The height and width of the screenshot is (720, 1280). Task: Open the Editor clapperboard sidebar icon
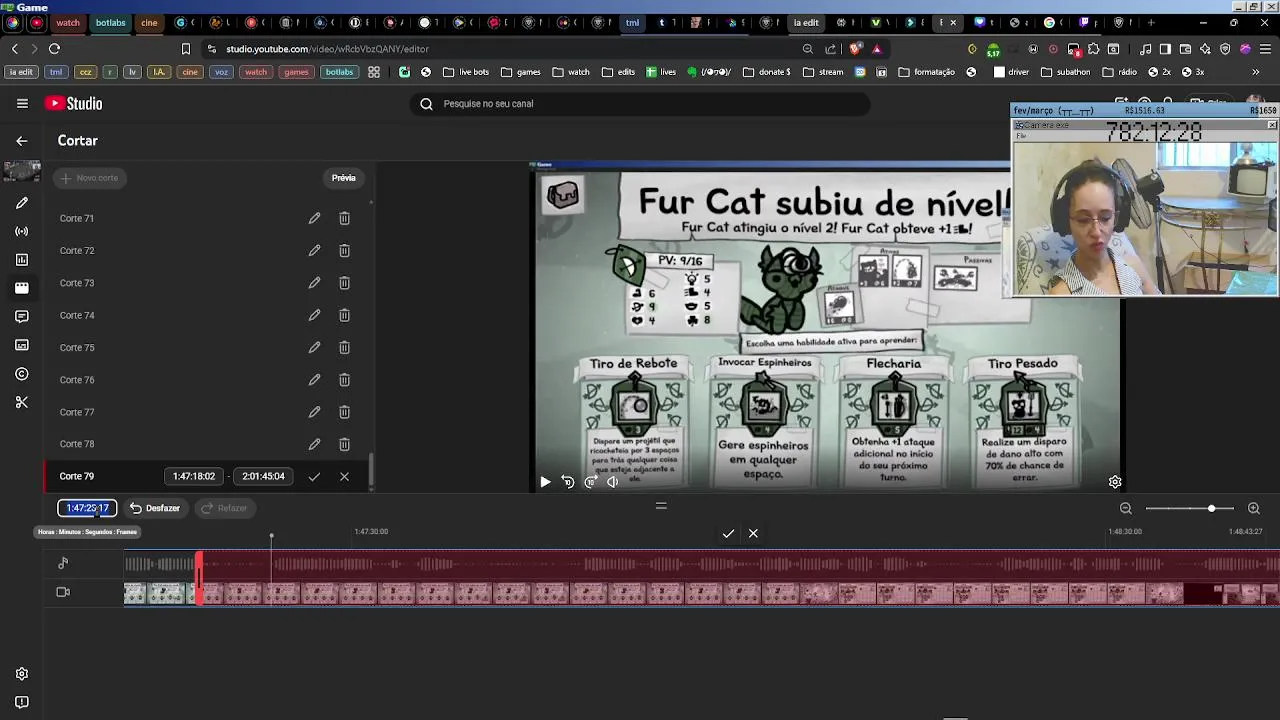coord(22,288)
